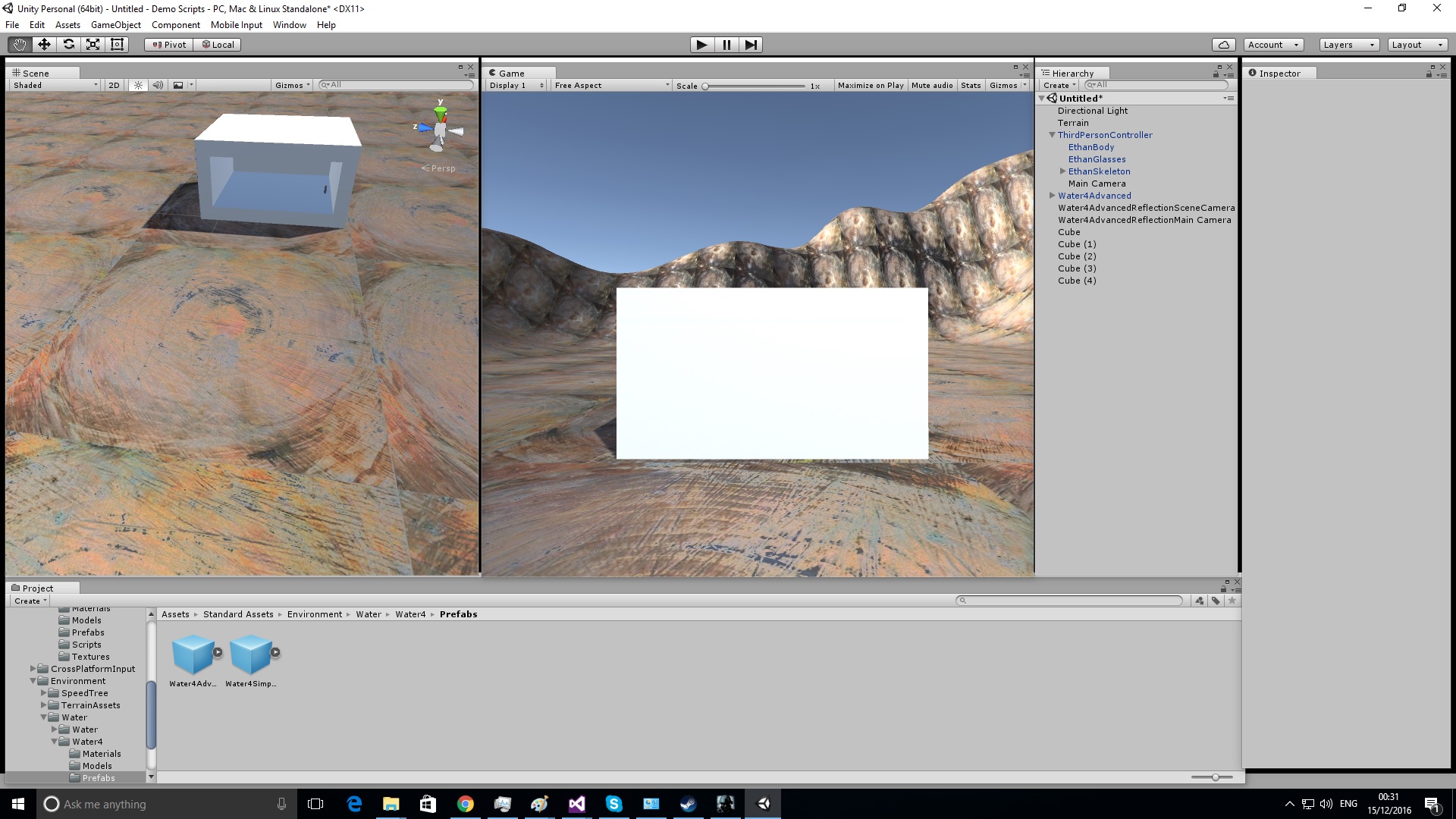
Task: Select the Hand tool in toolbar
Action: click(x=20, y=45)
